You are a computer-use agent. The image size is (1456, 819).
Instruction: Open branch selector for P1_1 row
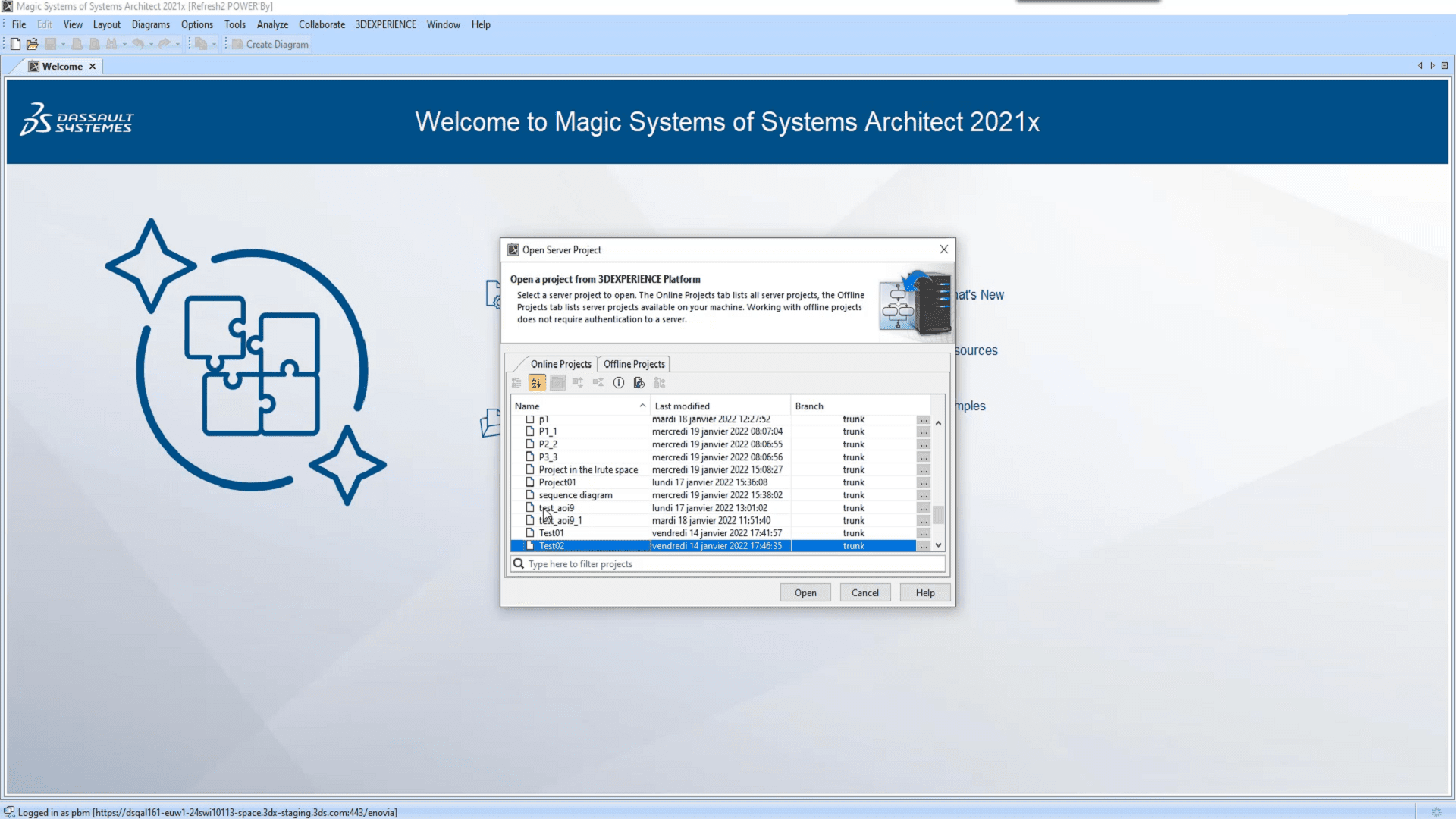[924, 431]
